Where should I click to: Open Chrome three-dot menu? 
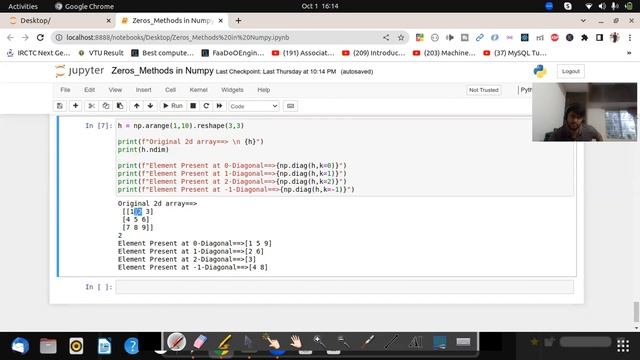point(630,38)
